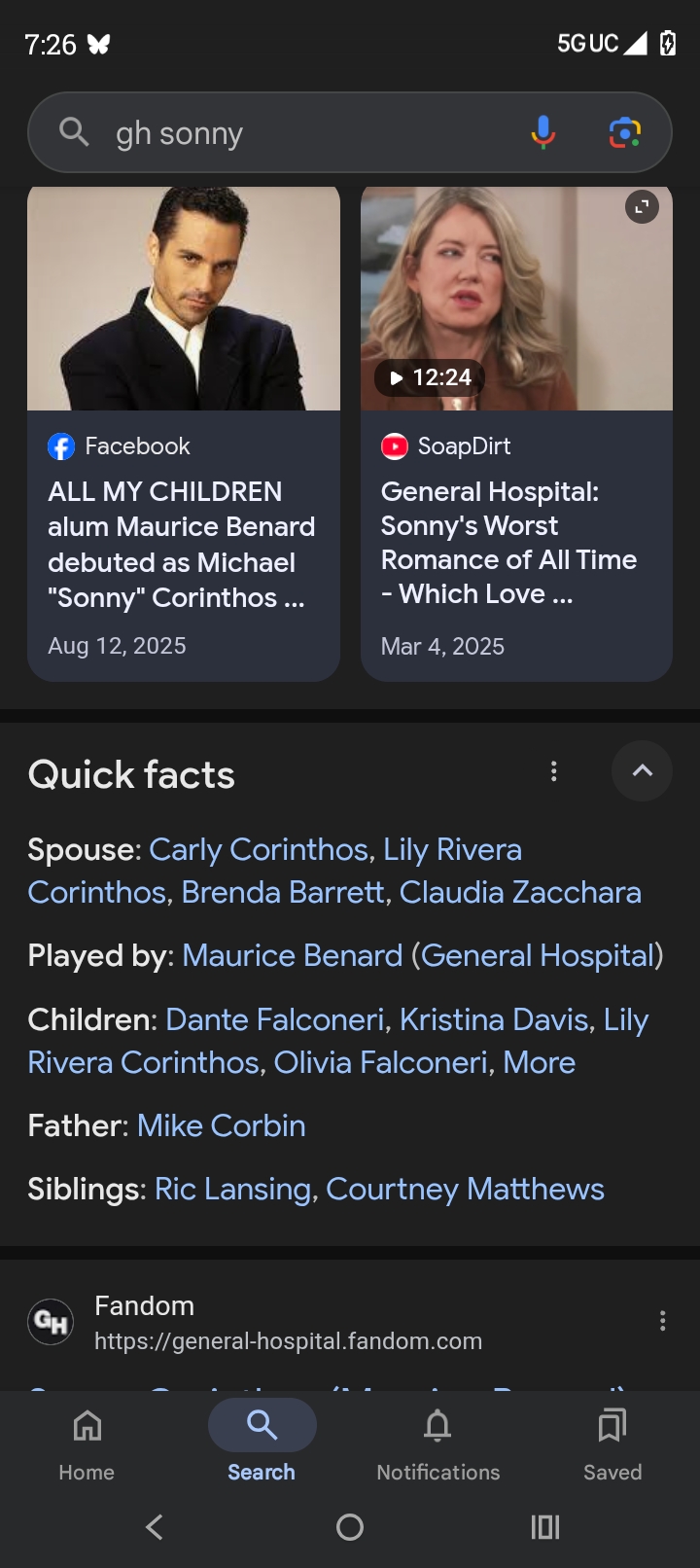This screenshot has height=1568, width=700.
Task: Open the Maurice Benard link
Action: tap(292, 955)
